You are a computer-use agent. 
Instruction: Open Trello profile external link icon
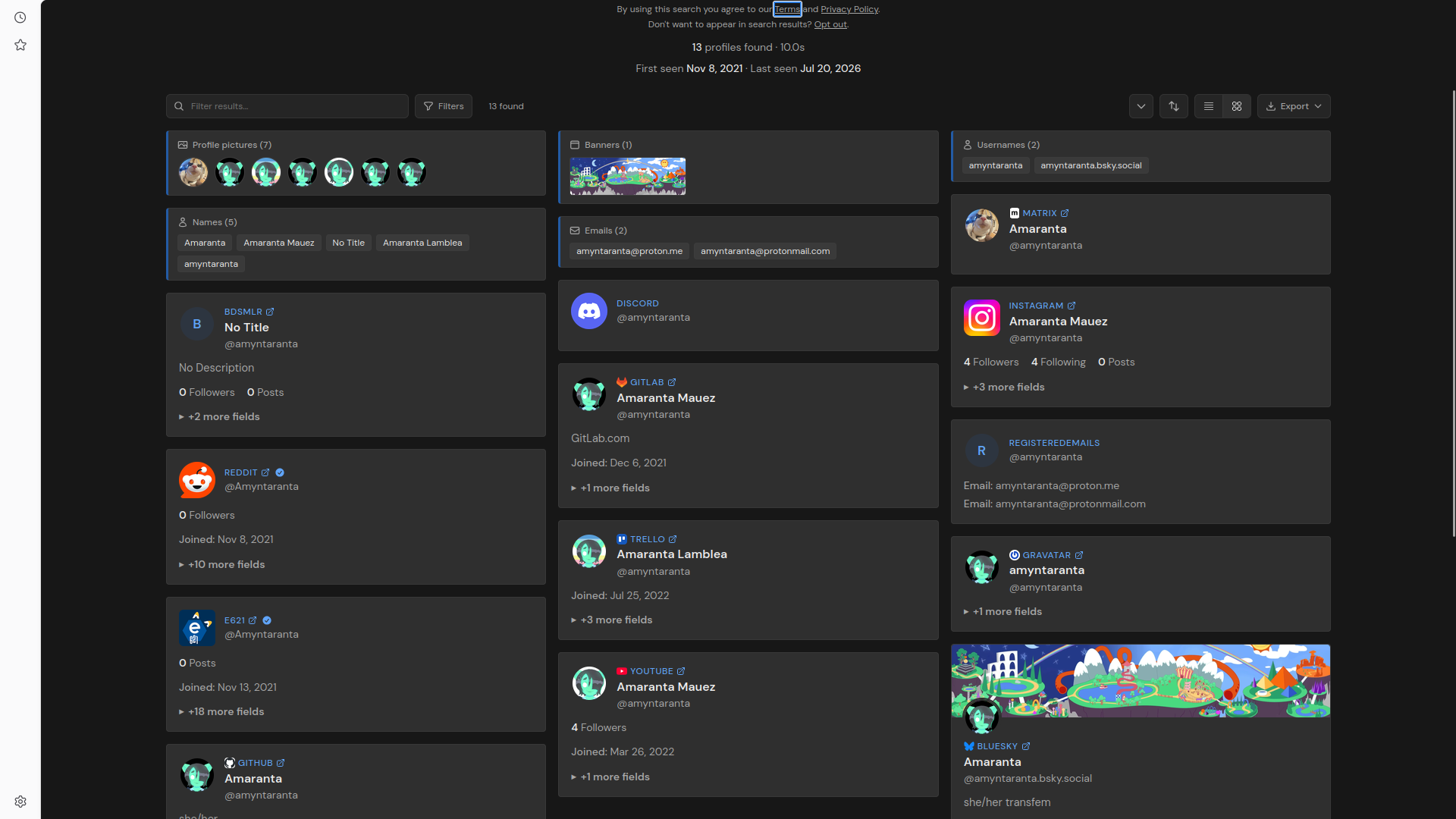click(x=673, y=539)
